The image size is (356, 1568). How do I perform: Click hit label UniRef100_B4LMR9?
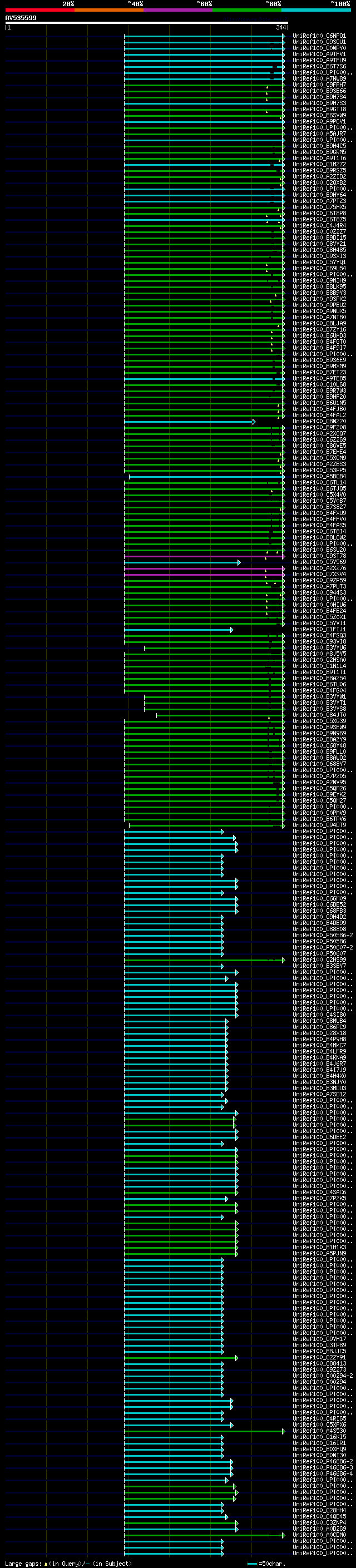click(319, 1051)
